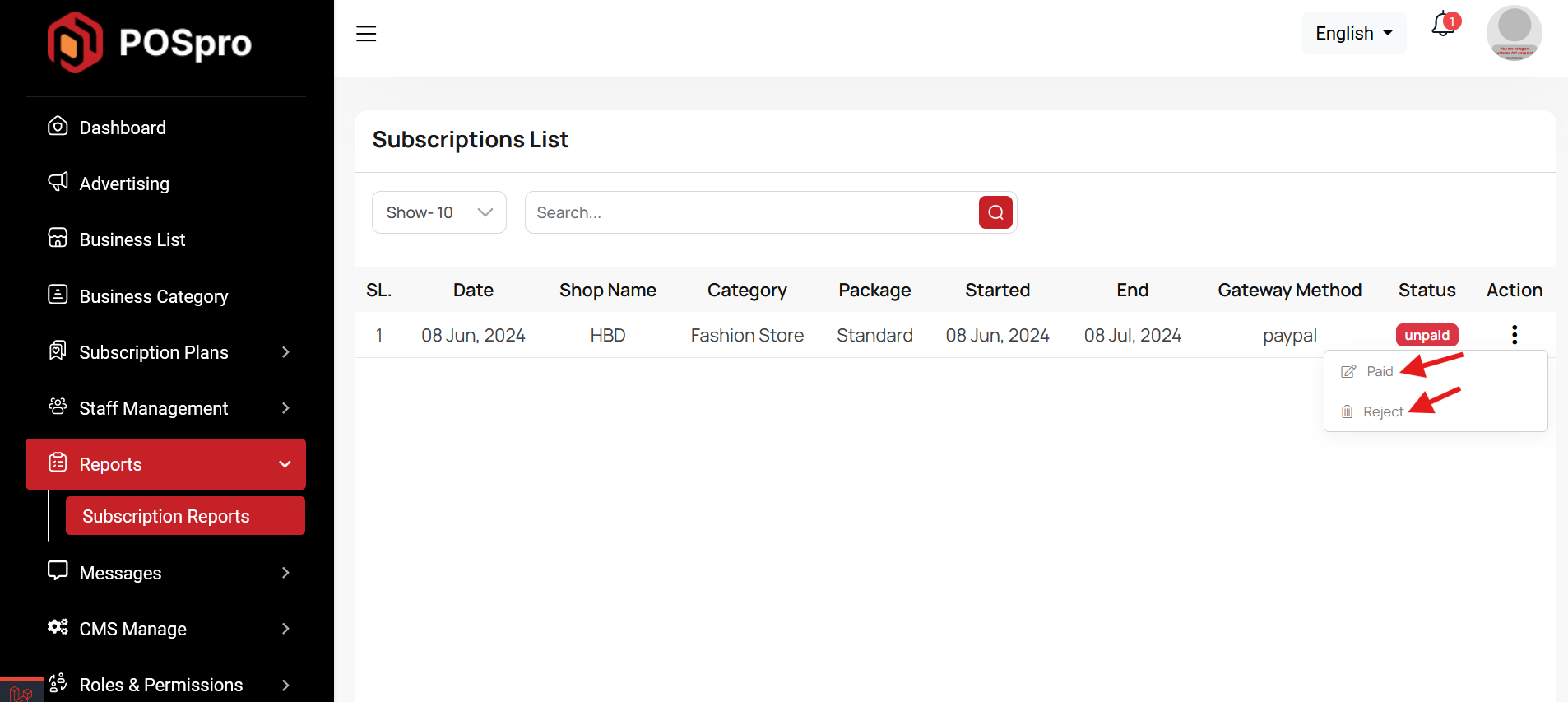Image resolution: width=1568 pixels, height=702 pixels.
Task: Open the user profile avatar
Action: (x=1513, y=34)
